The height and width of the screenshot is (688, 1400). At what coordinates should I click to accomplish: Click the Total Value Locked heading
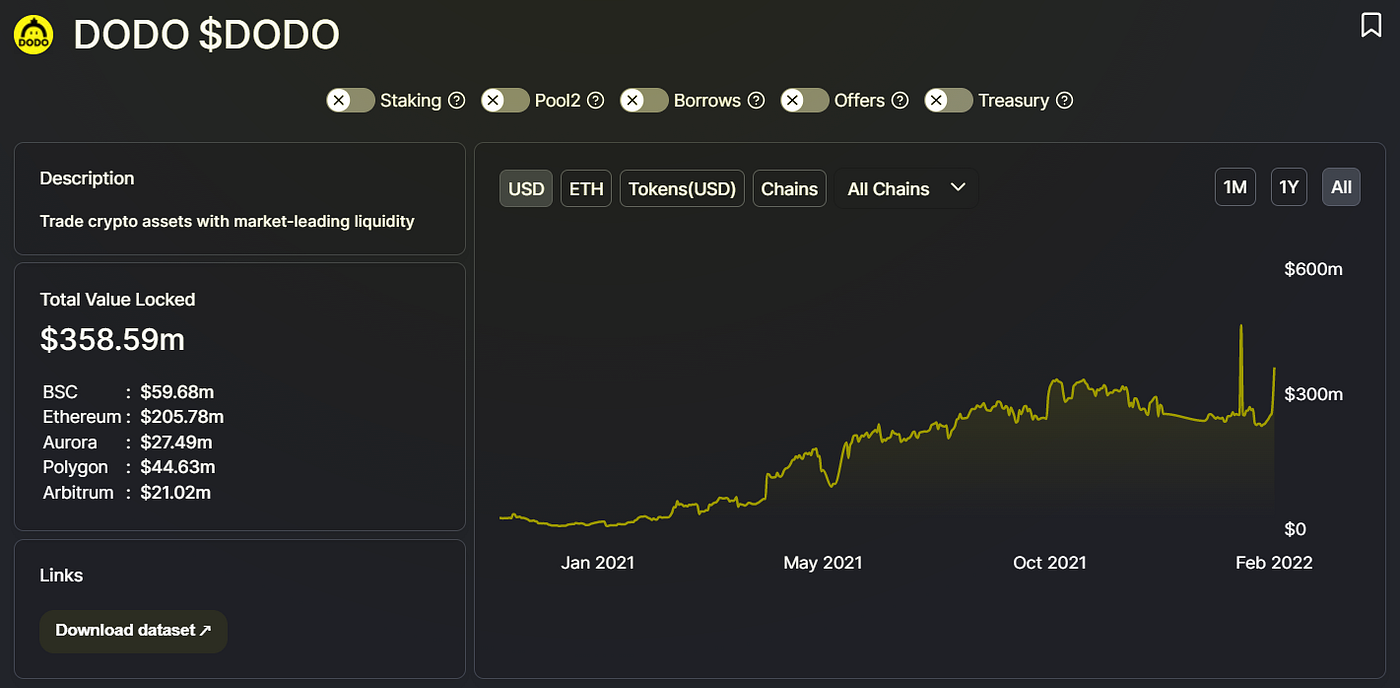pyautogui.click(x=117, y=299)
